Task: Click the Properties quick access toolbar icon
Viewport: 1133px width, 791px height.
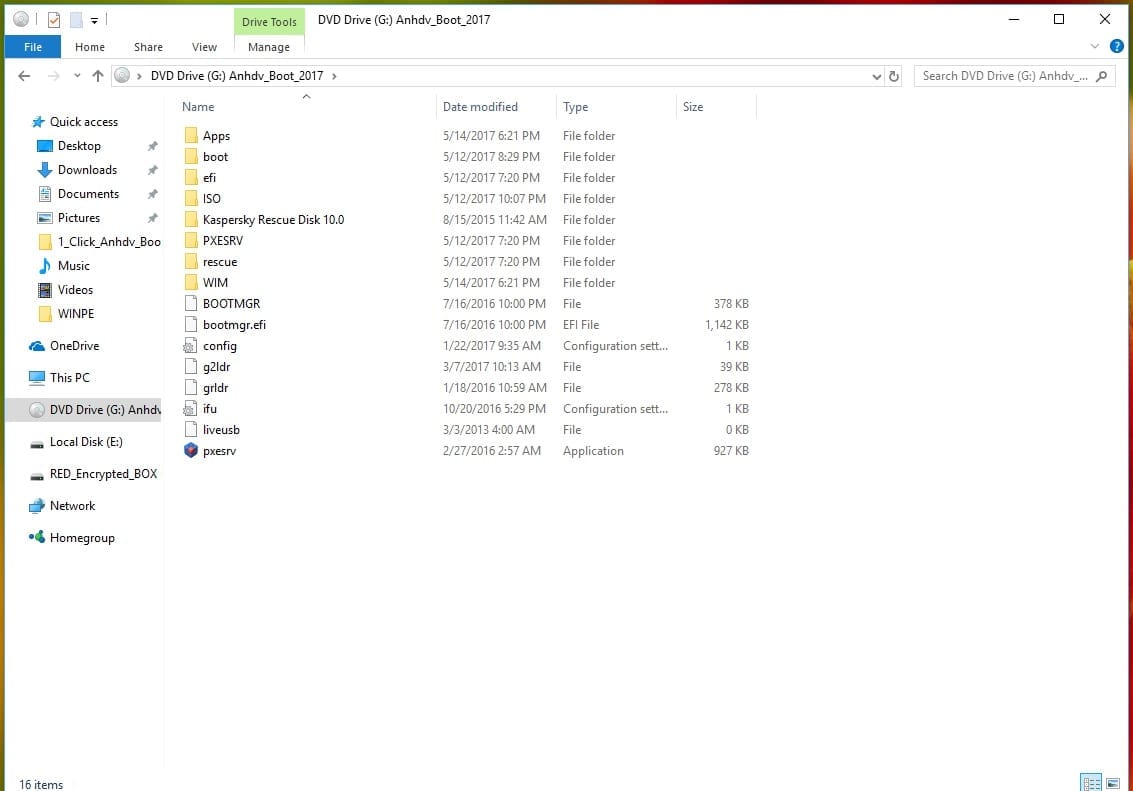Action: point(54,20)
